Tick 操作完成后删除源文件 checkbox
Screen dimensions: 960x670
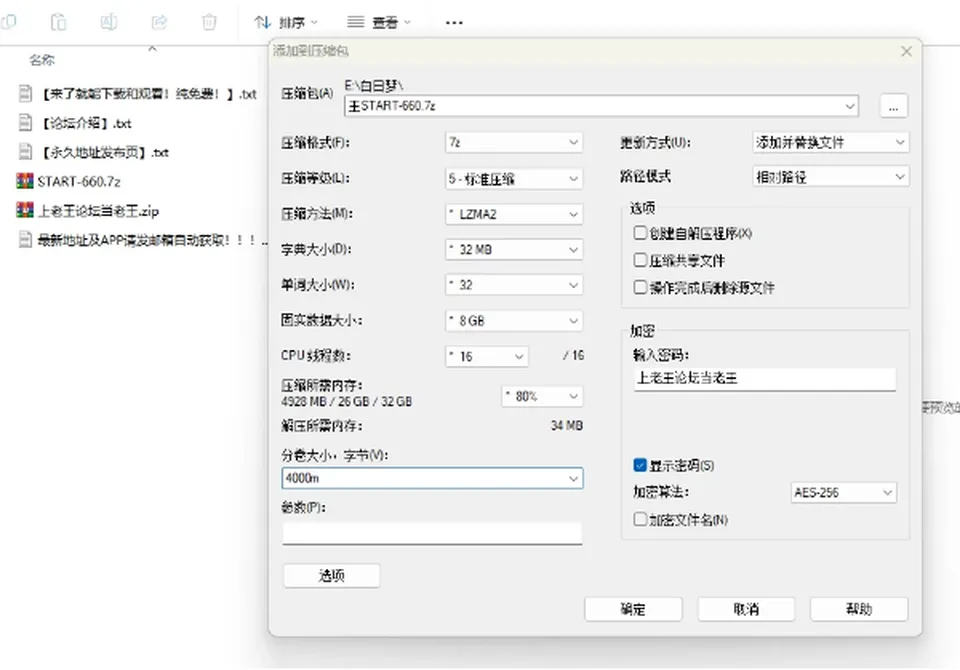640,287
